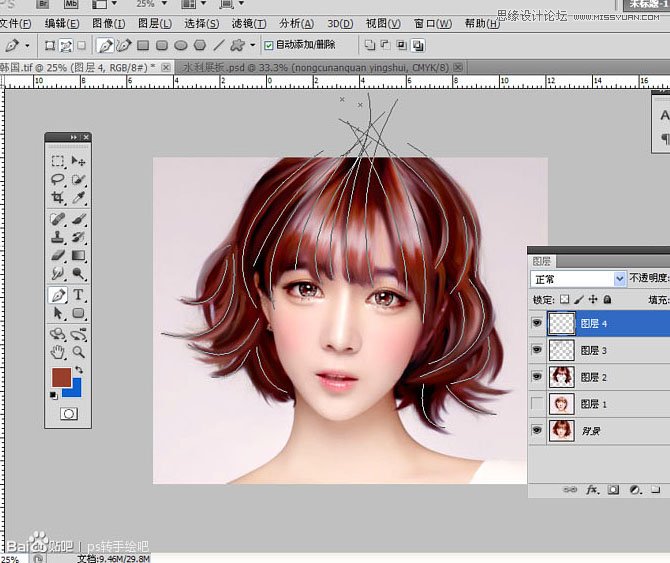670x563 pixels.
Task: Uncheck the 自动添加/删除 checkbox
Action: 267,45
